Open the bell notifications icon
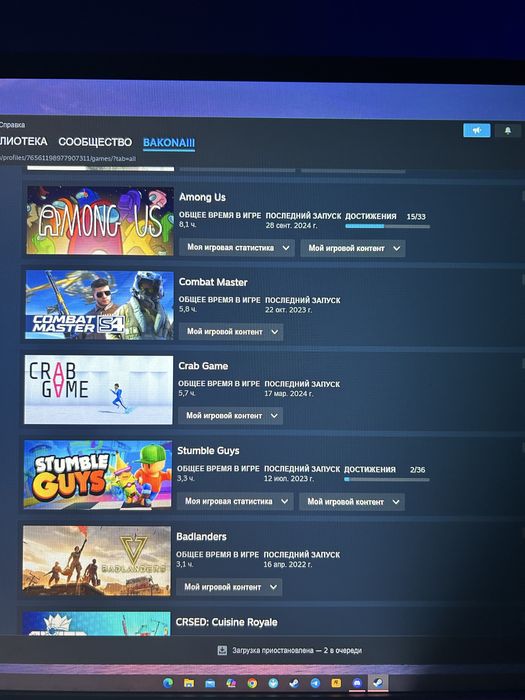Screen dimensions: 525x700 [508, 130]
